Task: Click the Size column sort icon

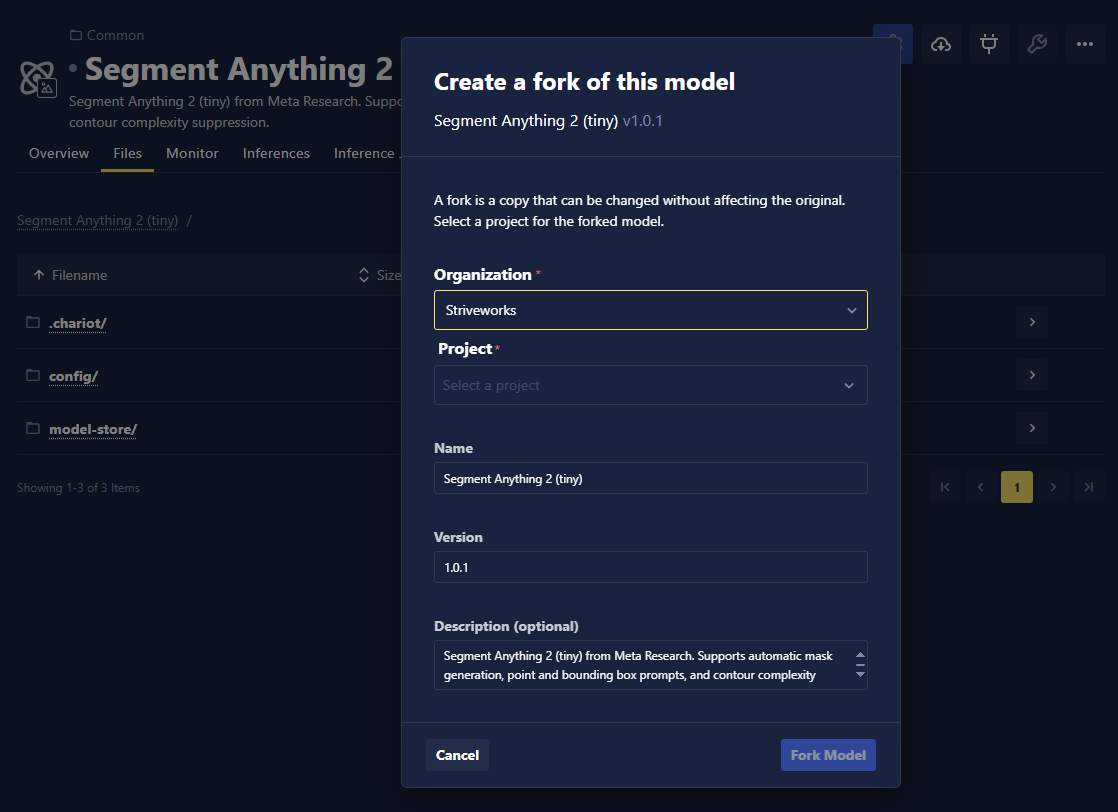Action: [364, 275]
